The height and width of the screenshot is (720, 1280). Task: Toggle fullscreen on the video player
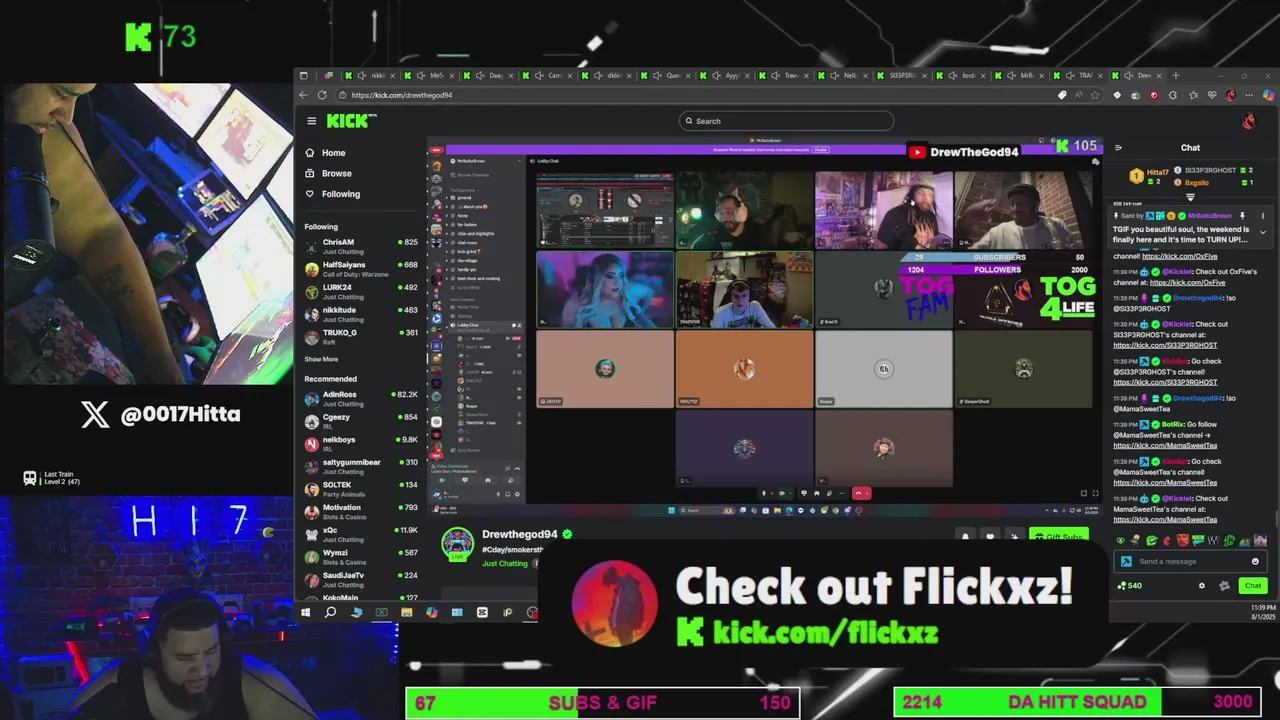1095,493
